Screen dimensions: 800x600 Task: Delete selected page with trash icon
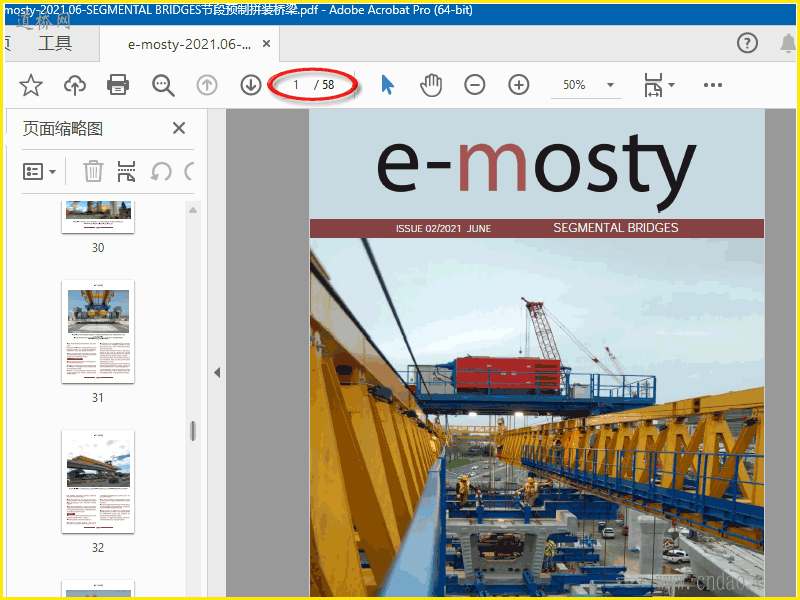(x=93, y=171)
